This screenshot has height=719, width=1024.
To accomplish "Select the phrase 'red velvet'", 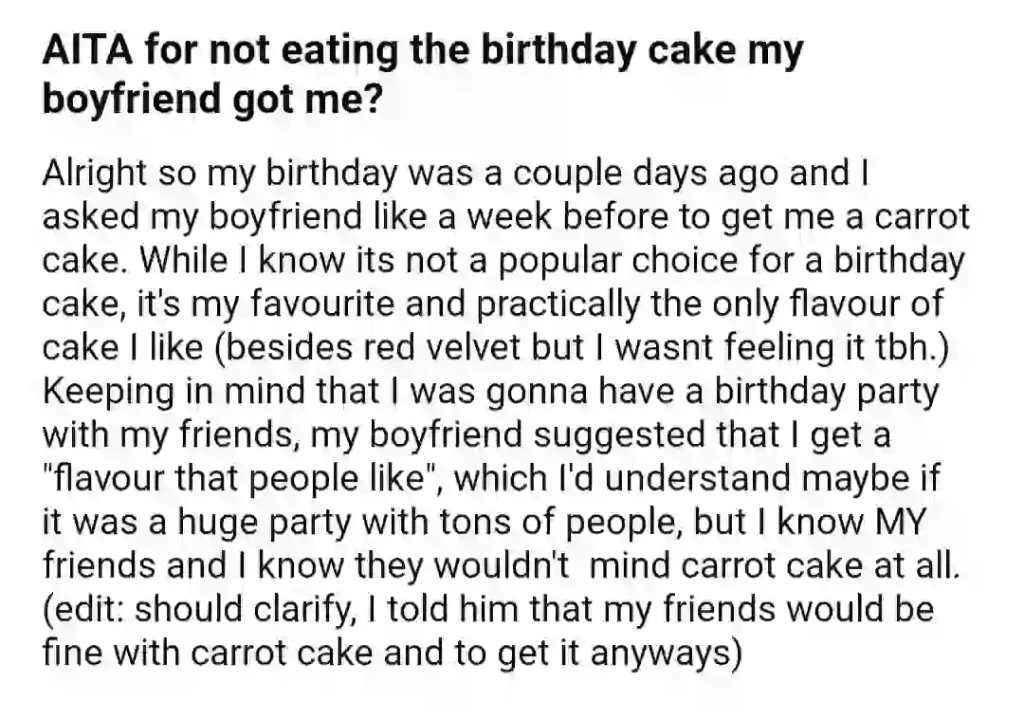I will tap(442, 348).
